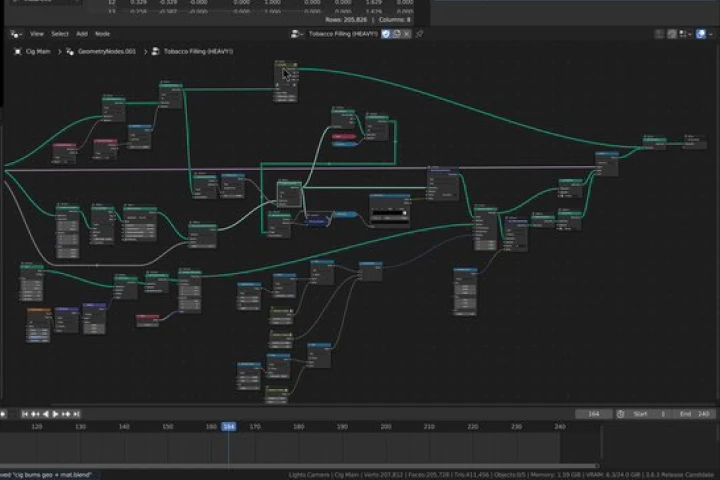
Task: Click Tris:411,456 in the status bar
Action: pos(472,475)
